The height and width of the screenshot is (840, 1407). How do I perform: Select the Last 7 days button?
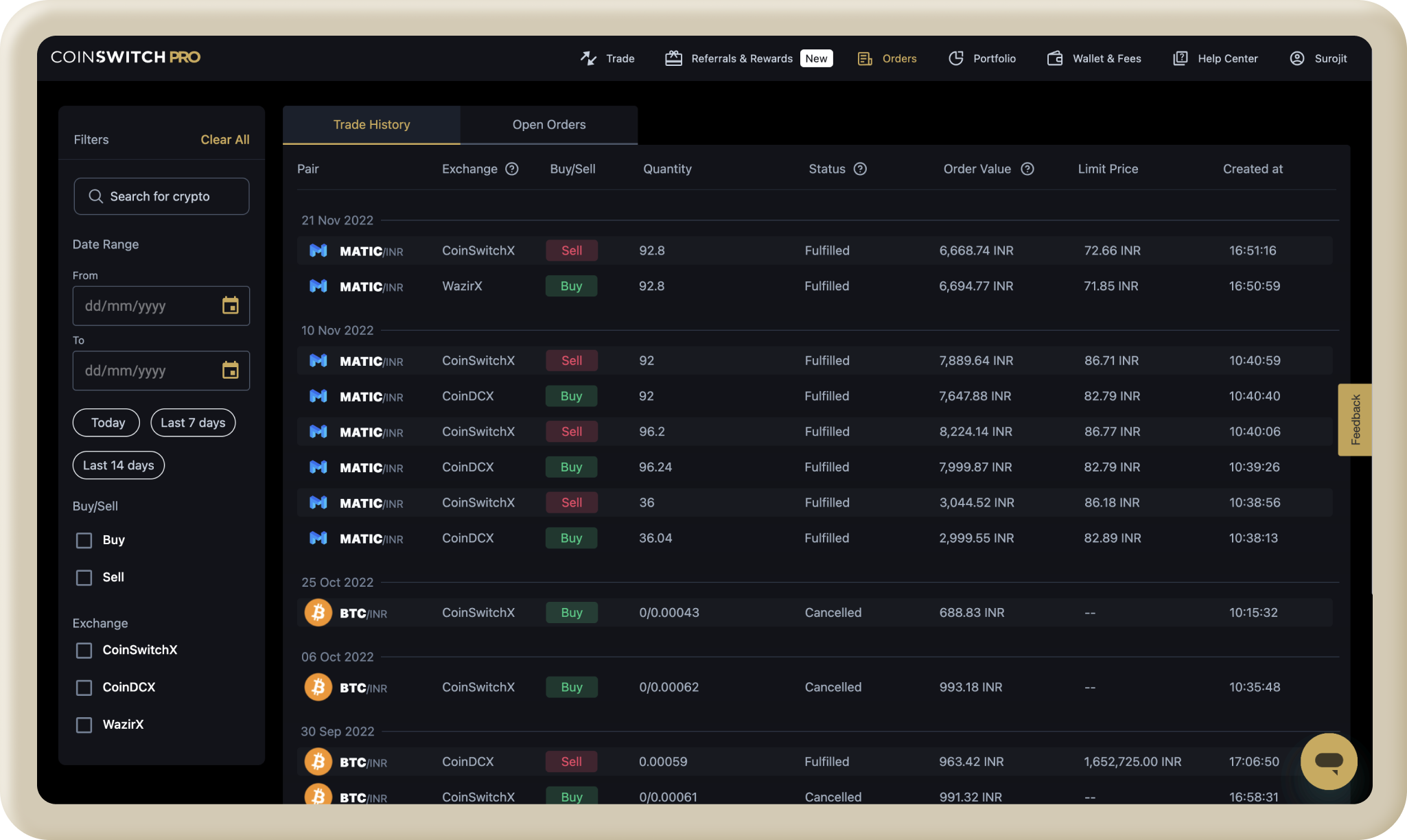click(x=193, y=423)
